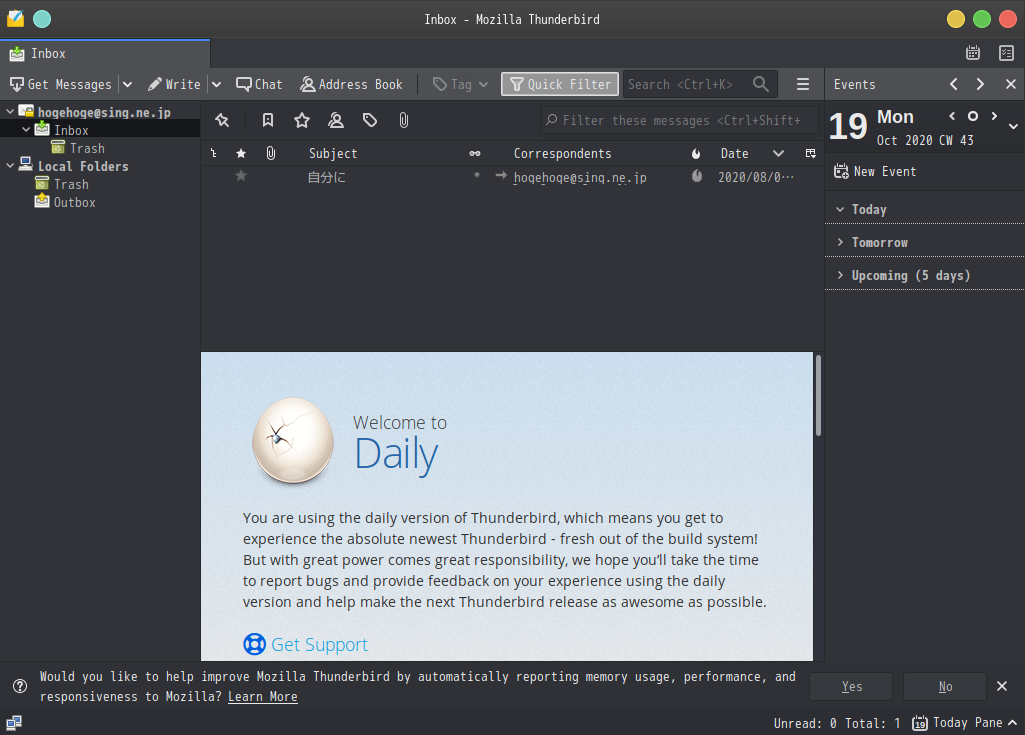Select the Inbox folder in tree
This screenshot has height=735, width=1025.
coord(71,130)
